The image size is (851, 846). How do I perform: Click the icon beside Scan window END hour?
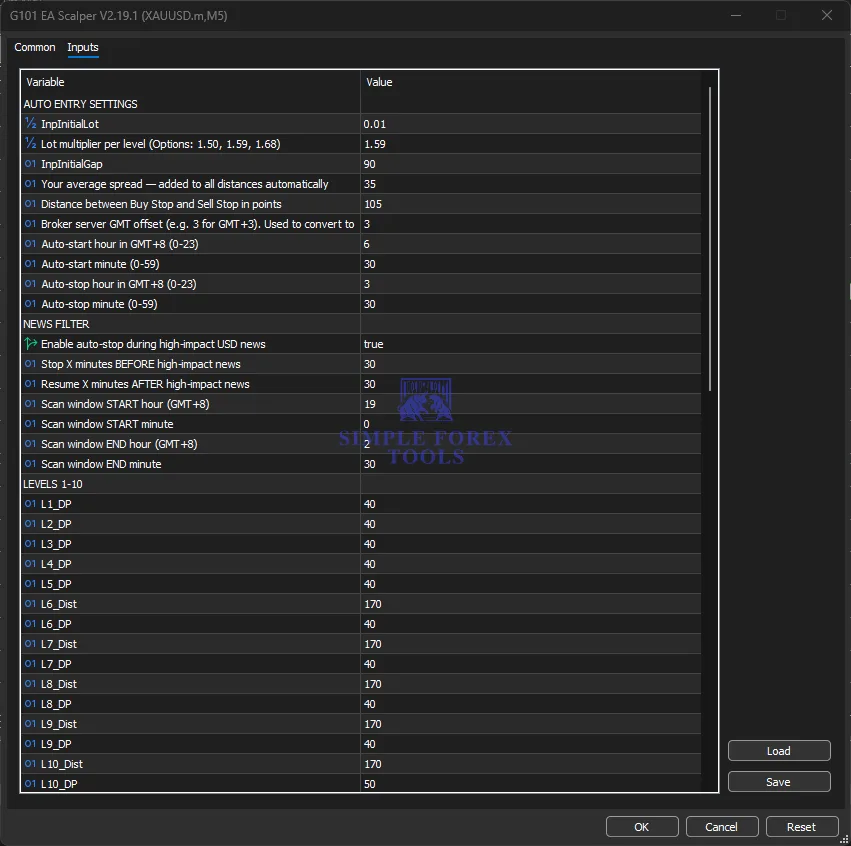point(30,444)
